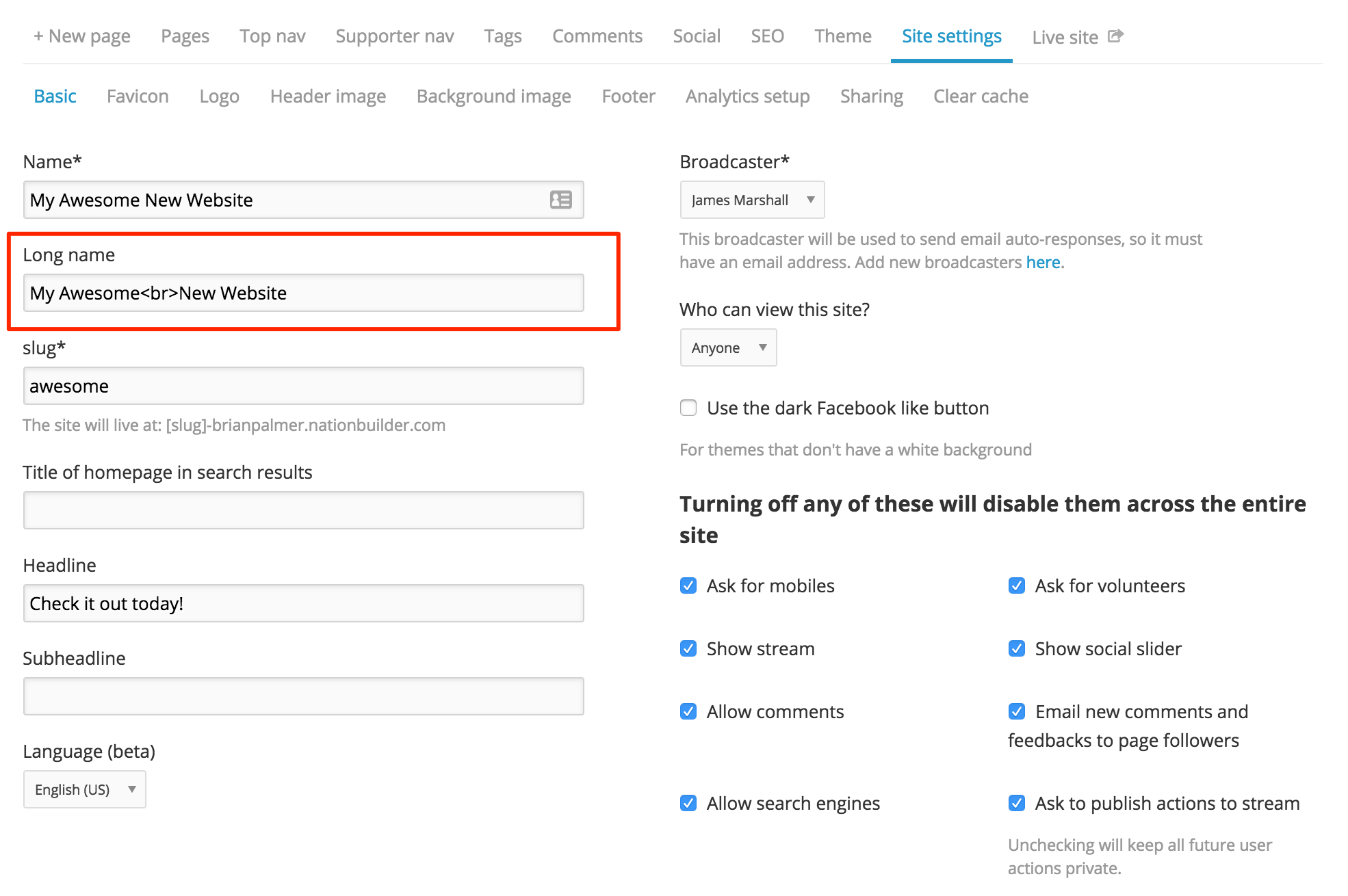Click the external link icon beside Live site
This screenshot has width=1348, height=896.
[x=1115, y=36]
